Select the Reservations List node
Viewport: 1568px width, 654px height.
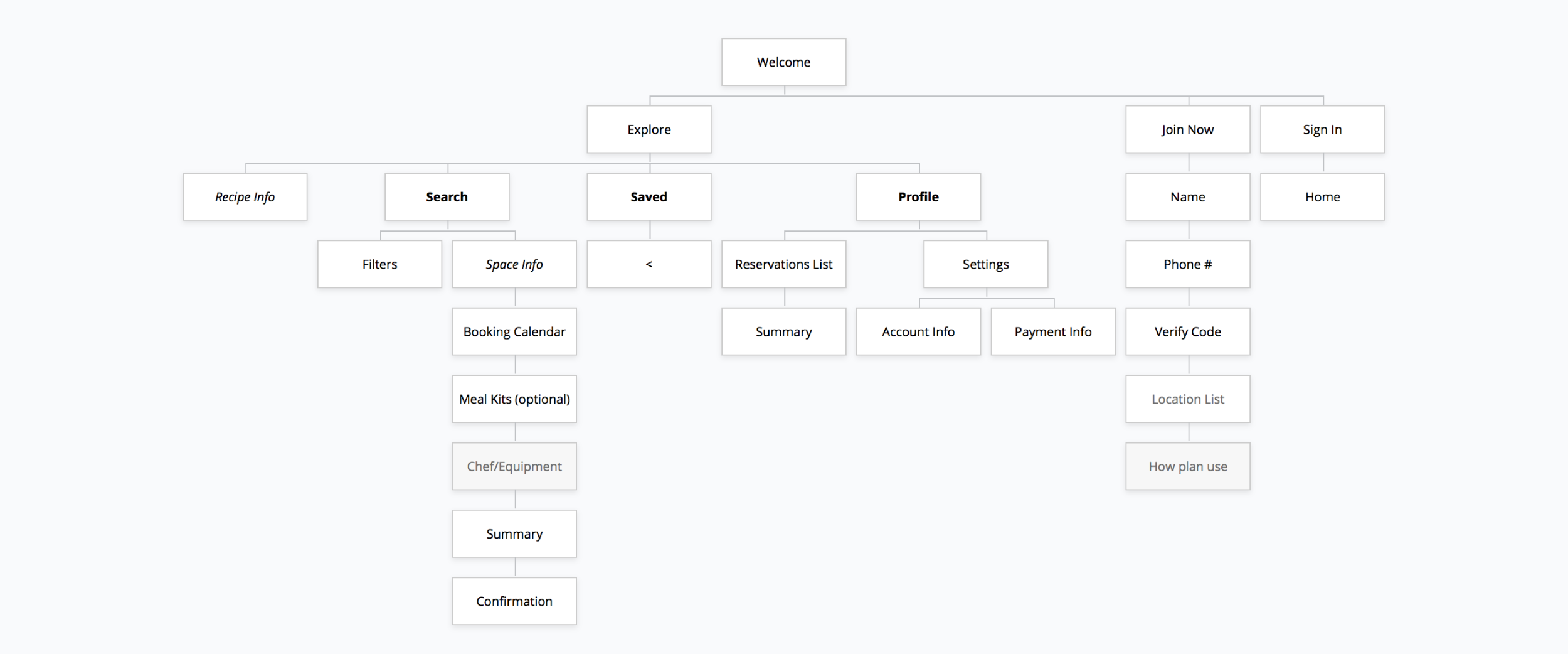[x=783, y=264]
